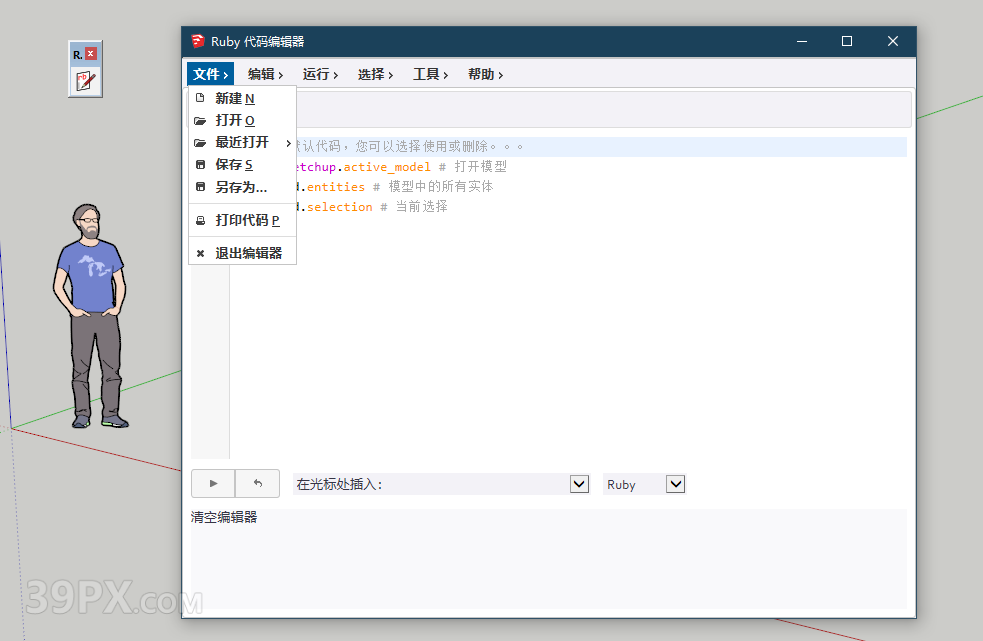Screen dimensions: 983x641
Task: Open the 在光标处插入 dropdown arrow
Action: [x=579, y=484]
